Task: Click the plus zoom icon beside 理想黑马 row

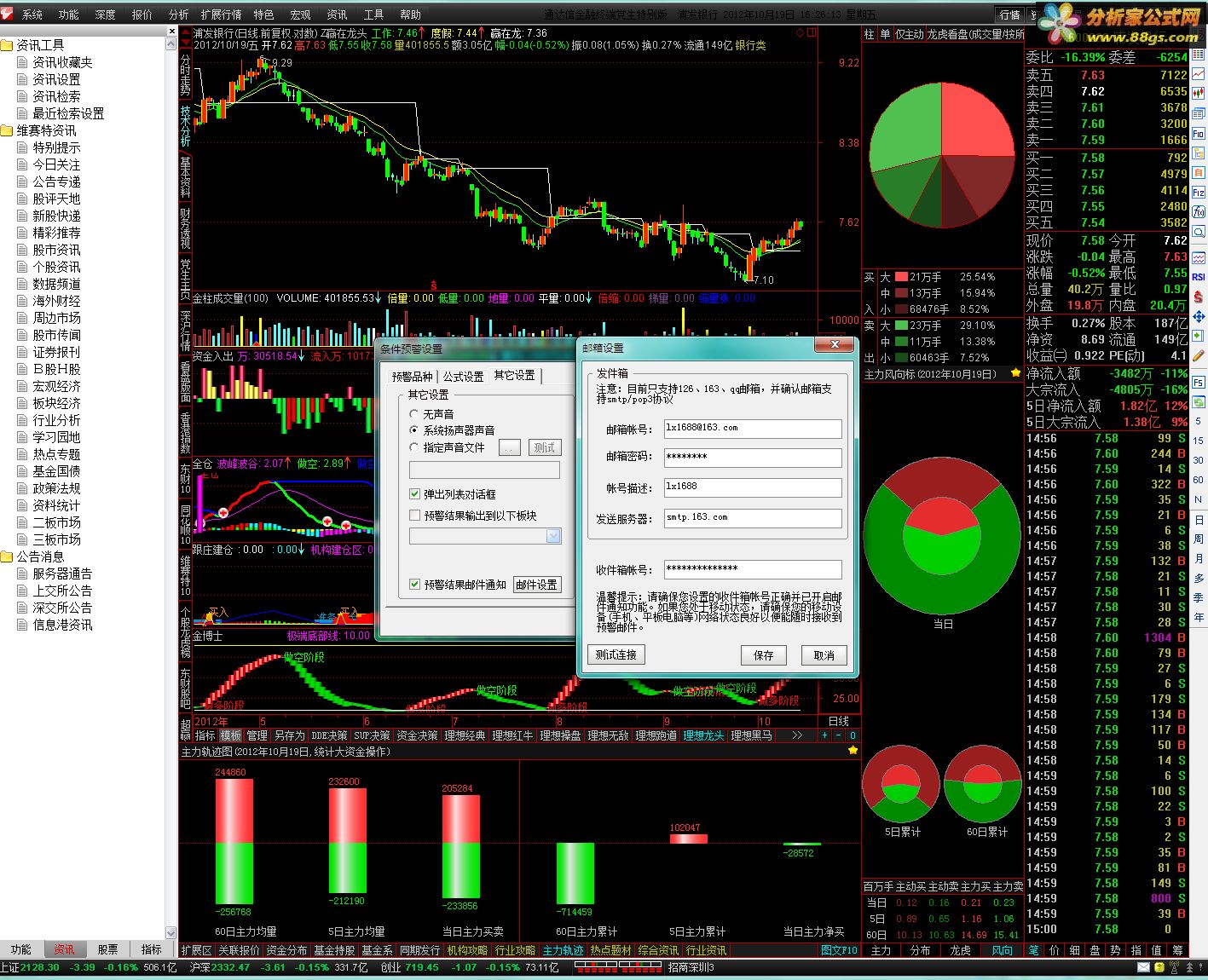Action: click(824, 735)
